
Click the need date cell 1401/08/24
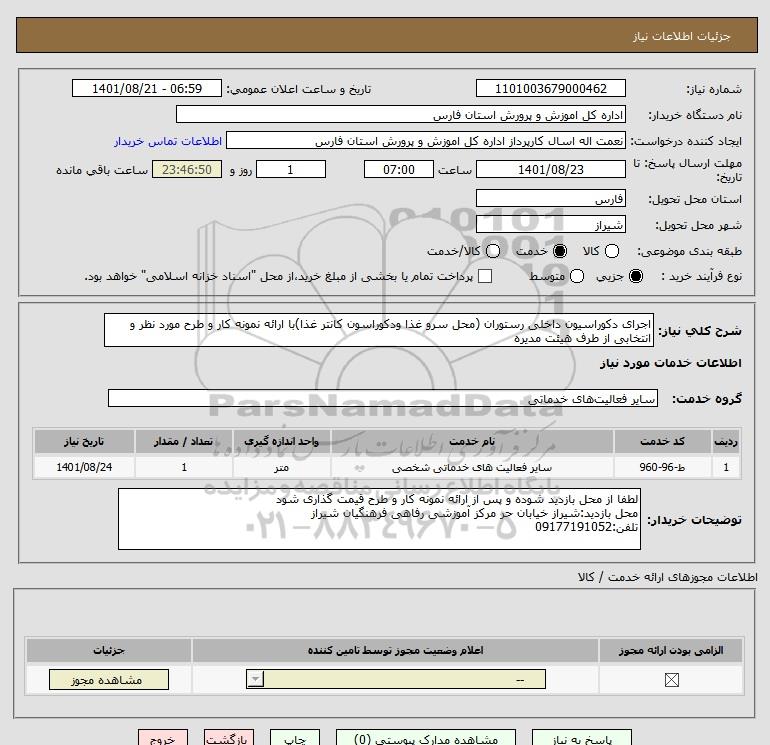click(x=84, y=467)
